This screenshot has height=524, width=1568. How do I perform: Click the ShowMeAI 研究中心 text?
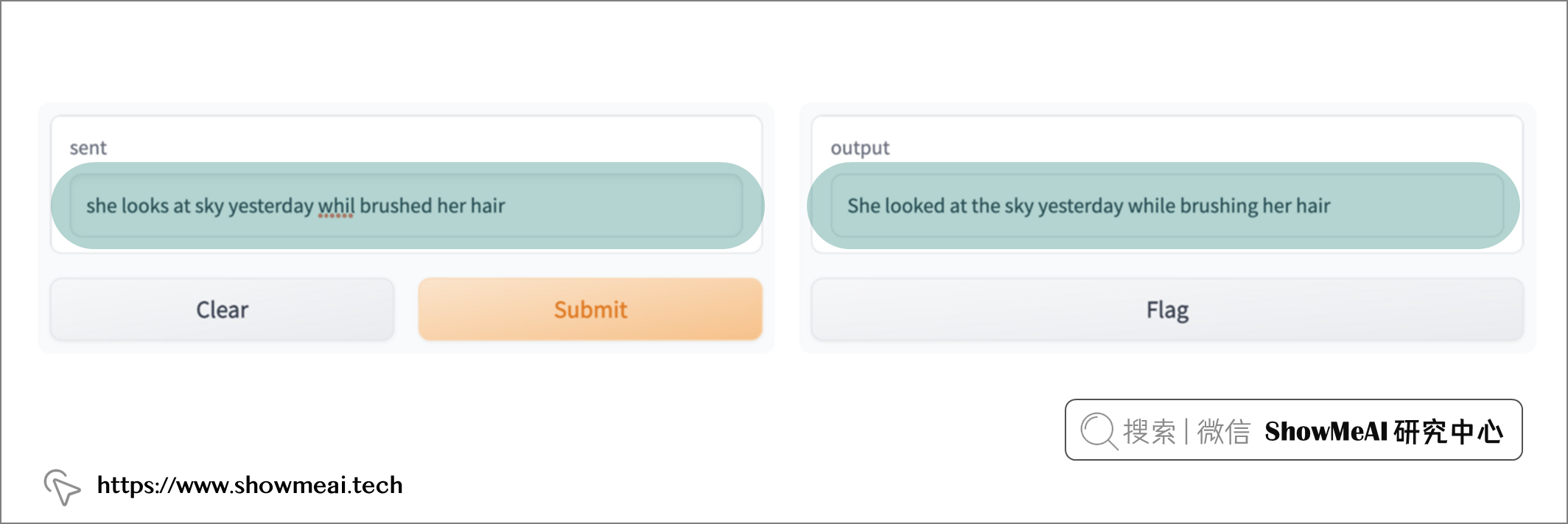[x=1383, y=431]
